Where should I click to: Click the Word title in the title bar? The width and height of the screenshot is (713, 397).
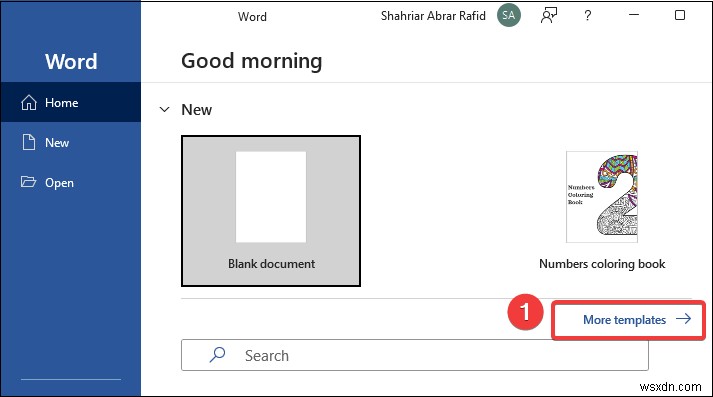coord(252,17)
